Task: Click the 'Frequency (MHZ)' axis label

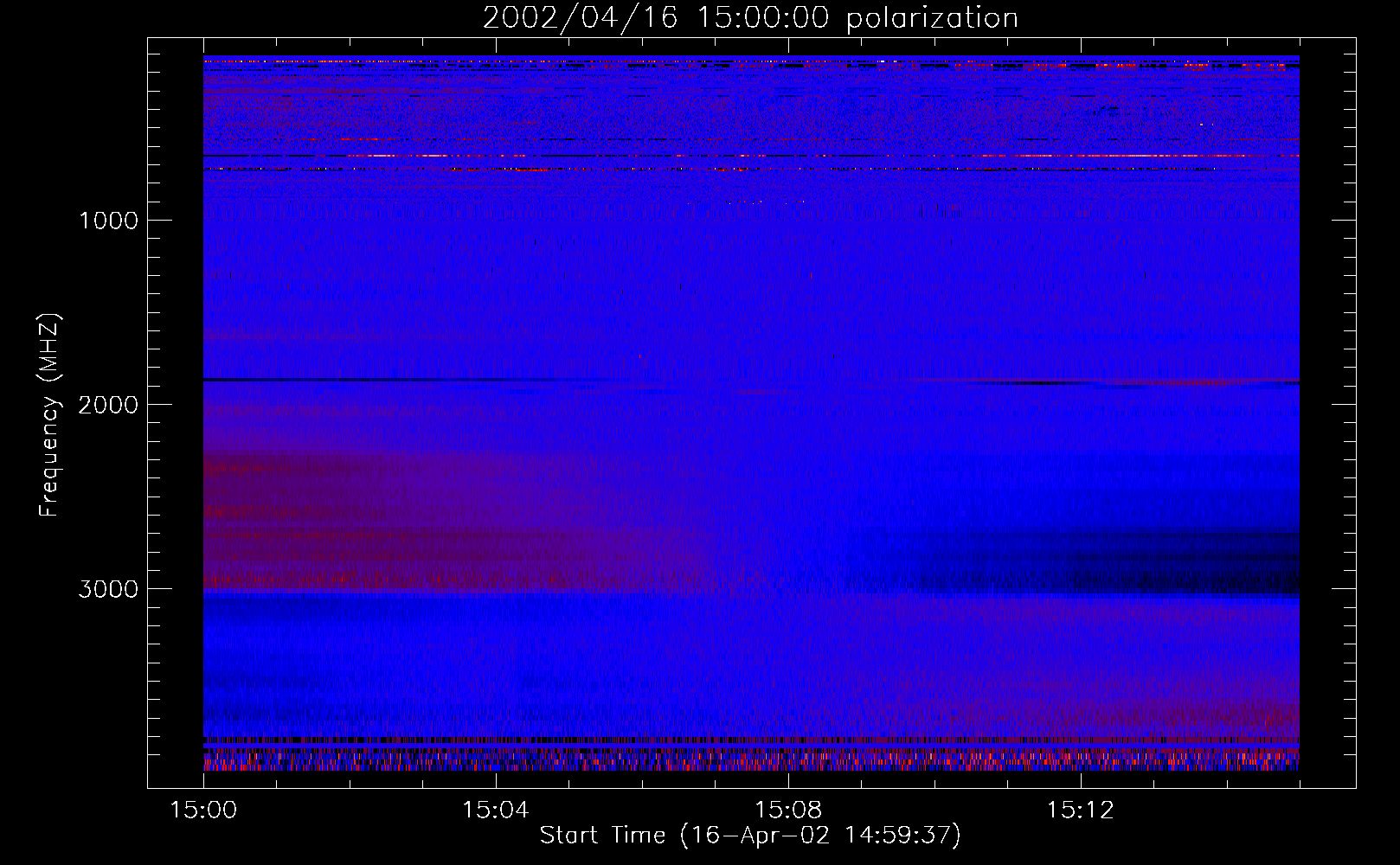Action: [49, 415]
